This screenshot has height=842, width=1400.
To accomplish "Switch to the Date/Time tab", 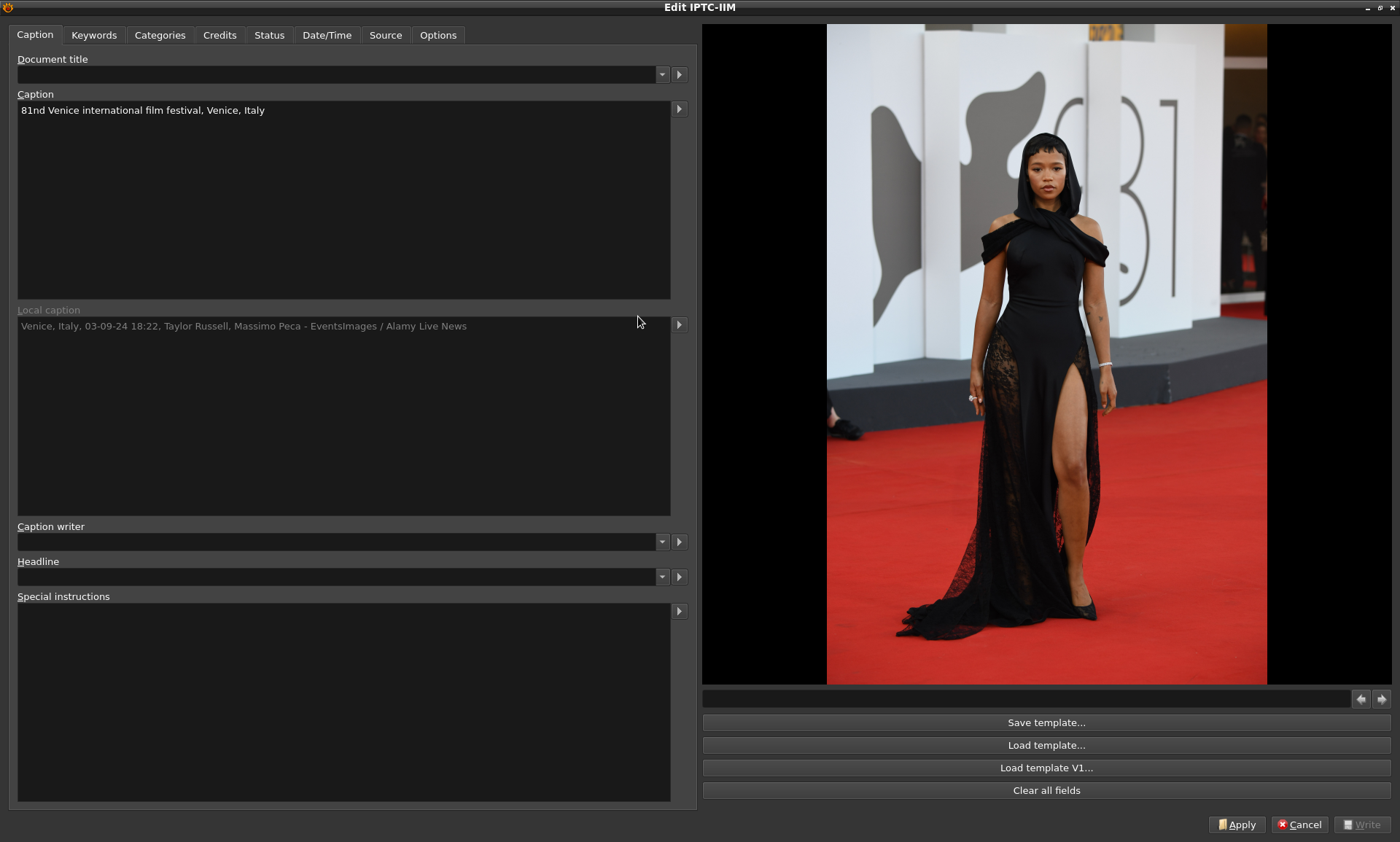I will pyautogui.click(x=327, y=36).
